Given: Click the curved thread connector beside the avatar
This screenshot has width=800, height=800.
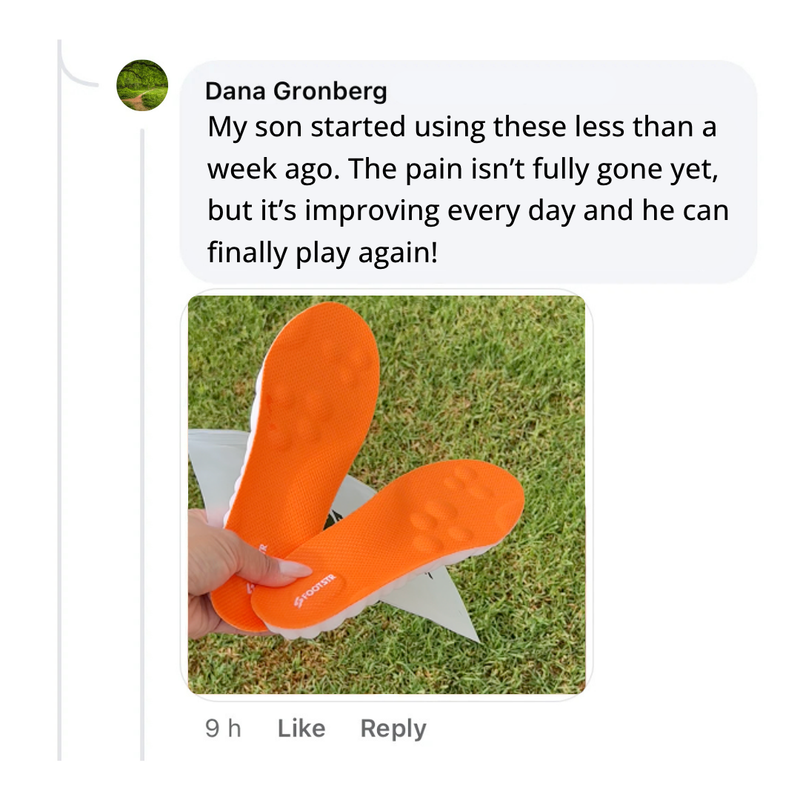Looking at the screenshot, I should coord(77,64).
